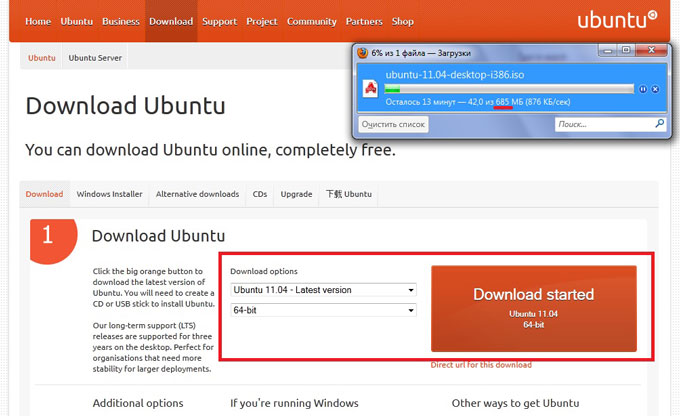Viewport: 680px width, 416px height.
Task: Open Business in top navigation
Action: 121,21
